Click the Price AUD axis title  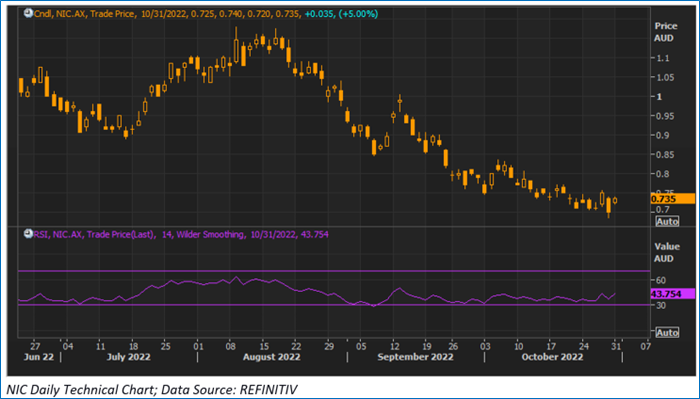point(666,32)
